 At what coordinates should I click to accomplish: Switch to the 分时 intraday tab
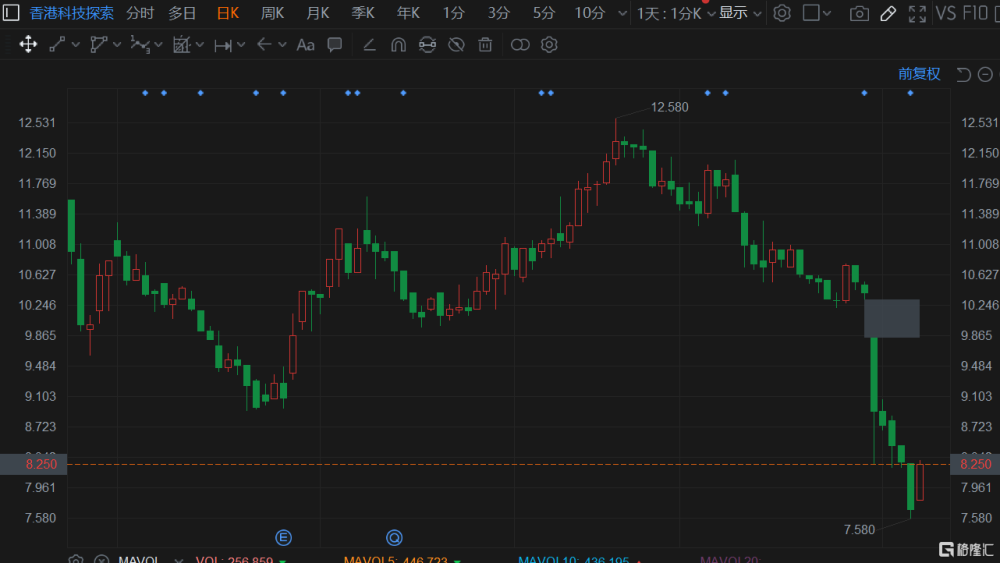[140, 13]
